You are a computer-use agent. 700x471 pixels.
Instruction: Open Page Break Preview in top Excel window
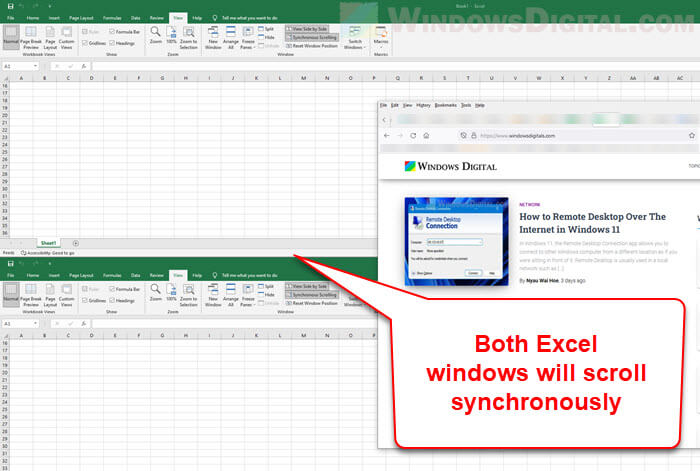(31, 38)
